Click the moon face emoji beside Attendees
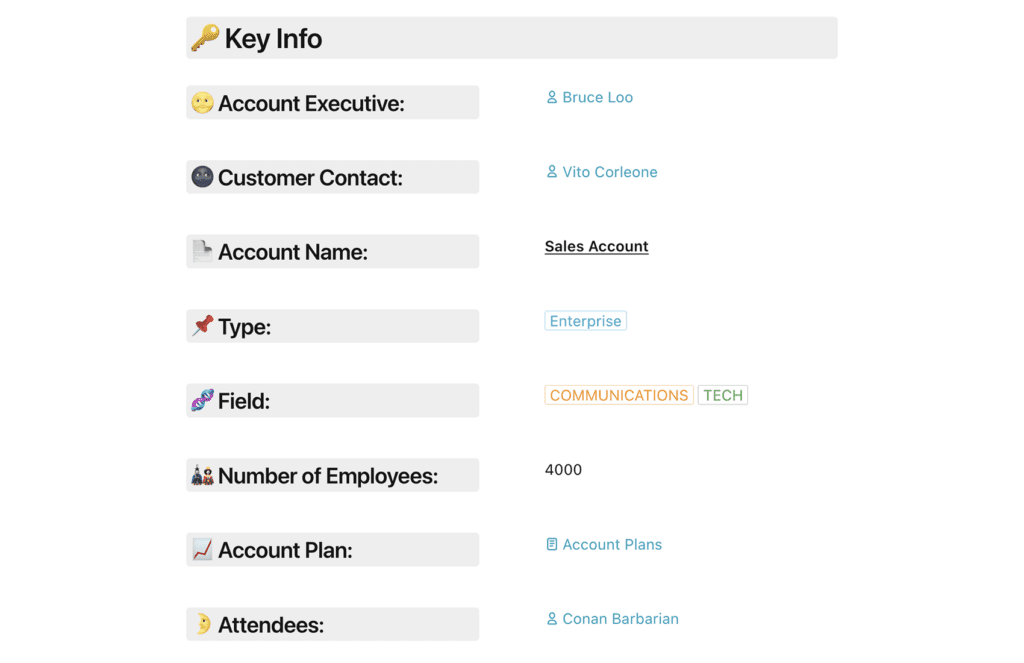Image resolution: width=1024 pixels, height=663 pixels. click(202, 624)
